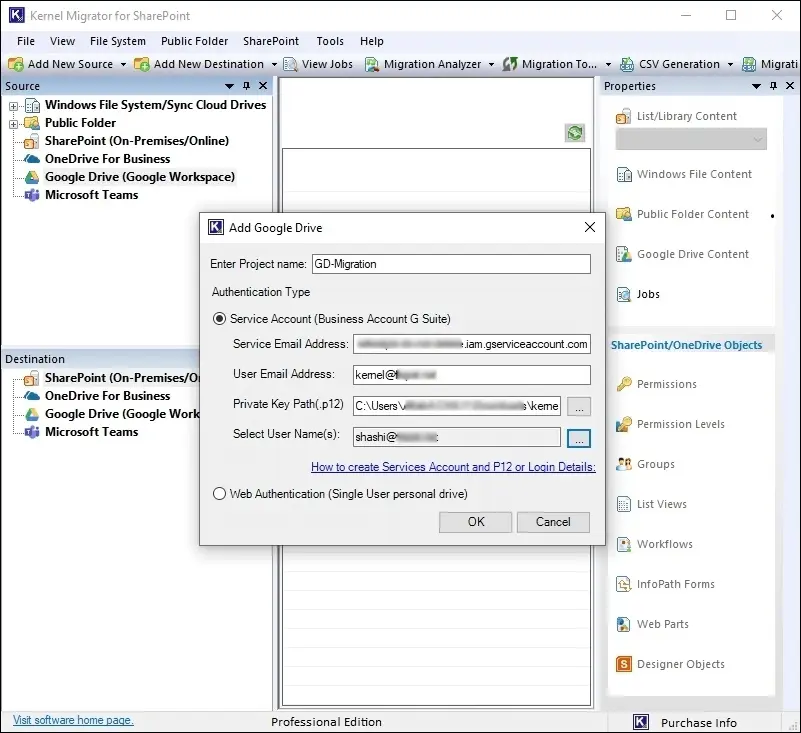Click the Enter Project name field
The image size is (801, 733).
(450, 265)
